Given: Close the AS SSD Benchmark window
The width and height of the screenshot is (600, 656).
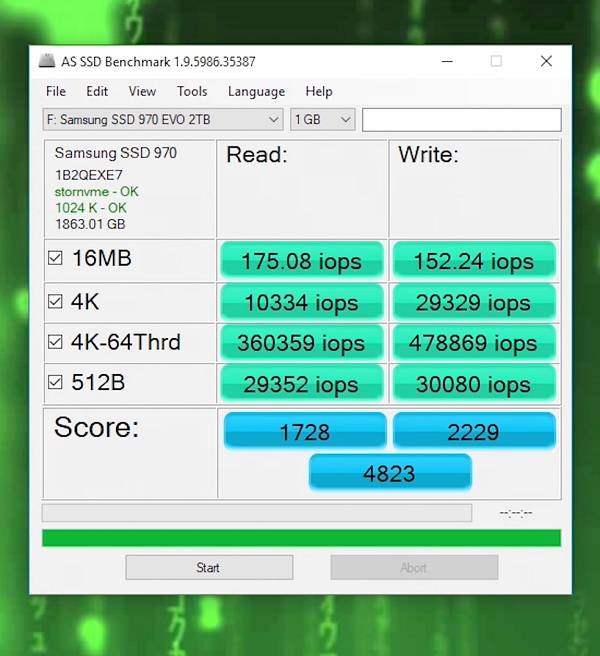Looking at the screenshot, I should [546, 62].
